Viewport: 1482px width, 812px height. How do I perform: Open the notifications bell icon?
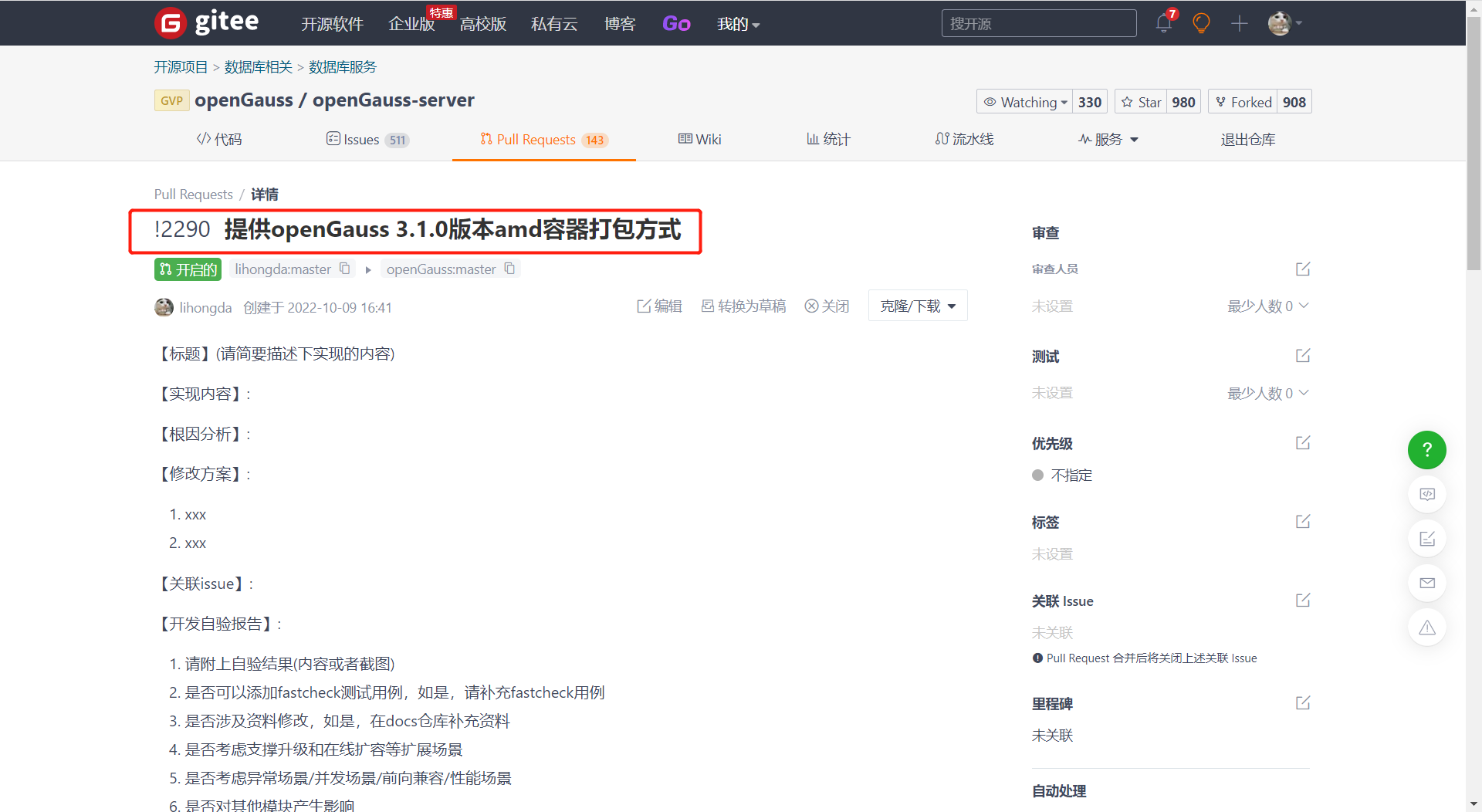click(x=1164, y=23)
